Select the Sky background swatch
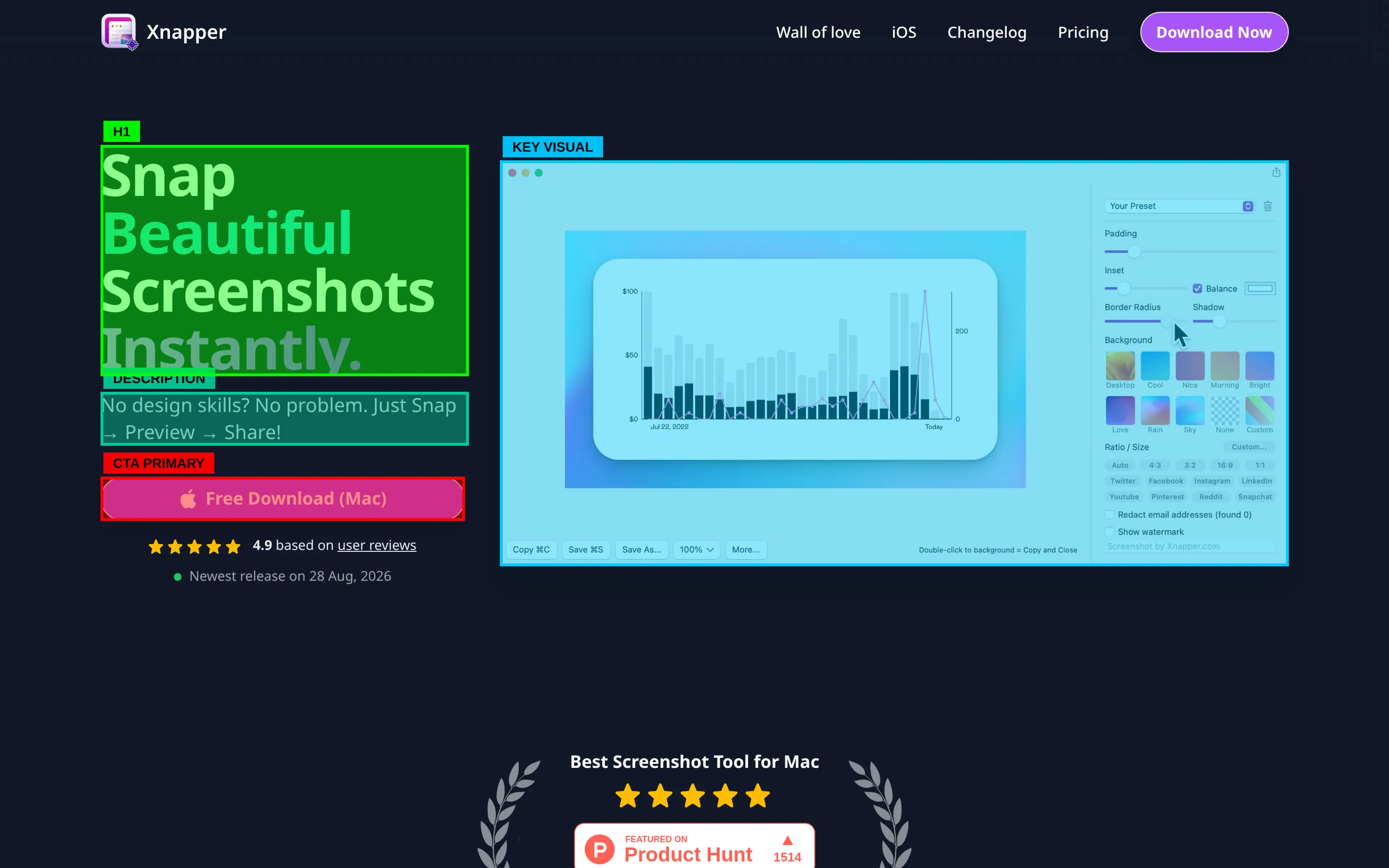 (1190, 410)
